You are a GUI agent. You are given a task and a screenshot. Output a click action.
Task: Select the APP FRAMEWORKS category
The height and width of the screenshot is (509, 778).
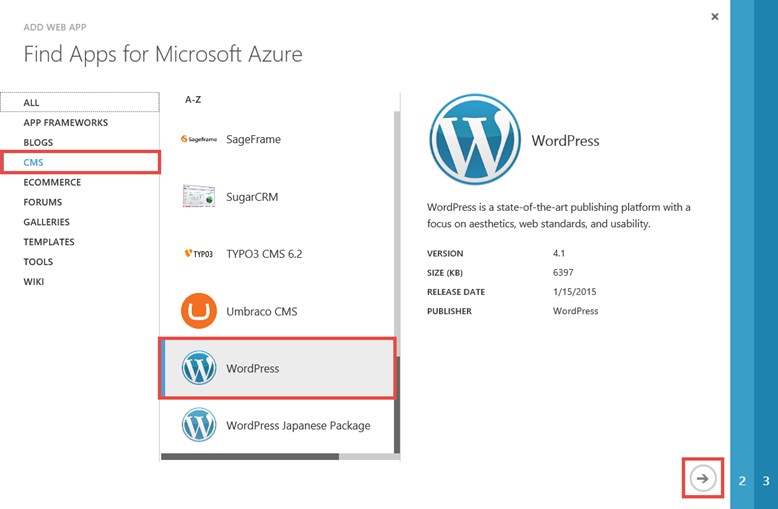[80, 122]
